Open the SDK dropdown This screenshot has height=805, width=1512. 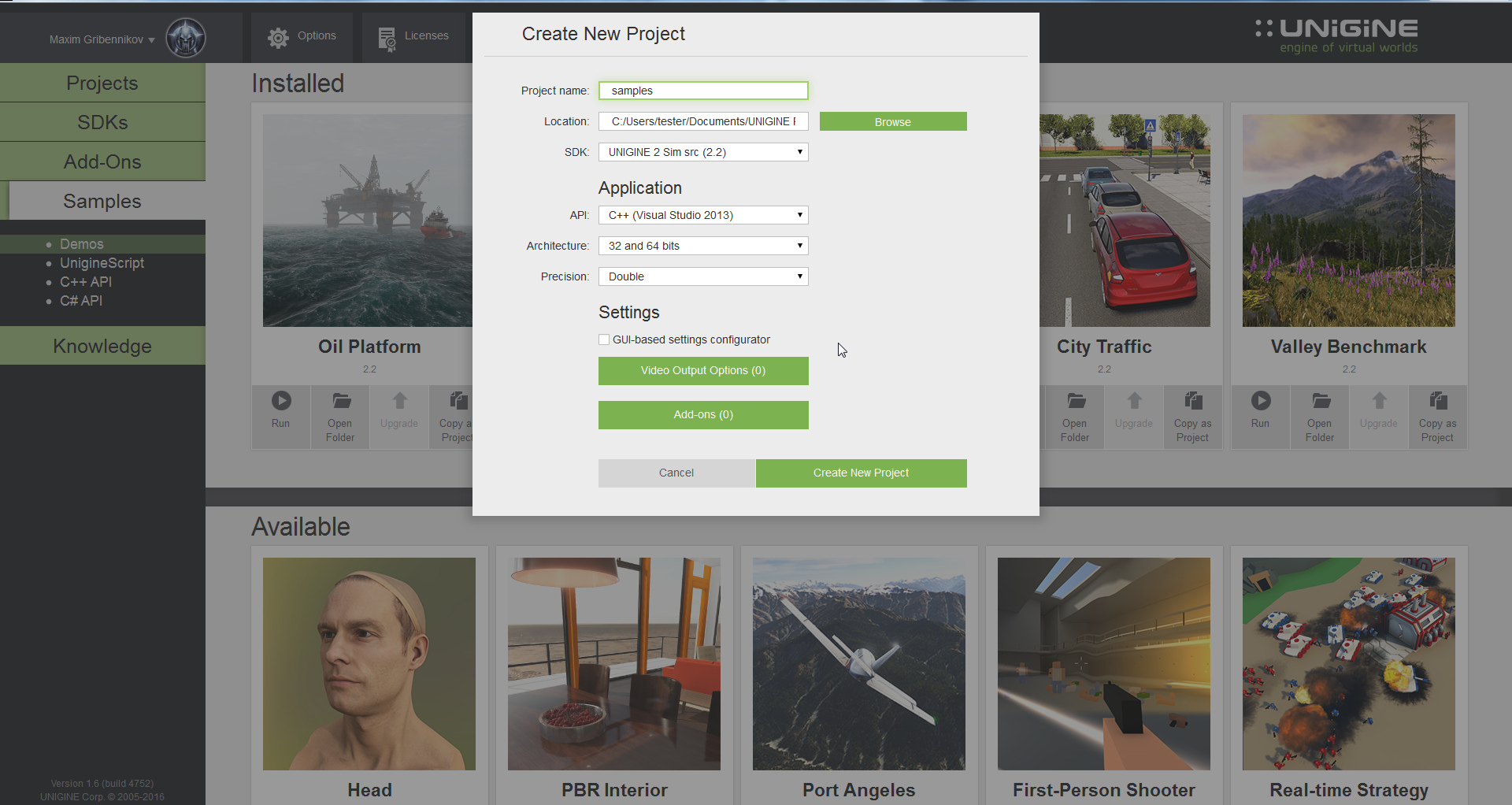703,152
